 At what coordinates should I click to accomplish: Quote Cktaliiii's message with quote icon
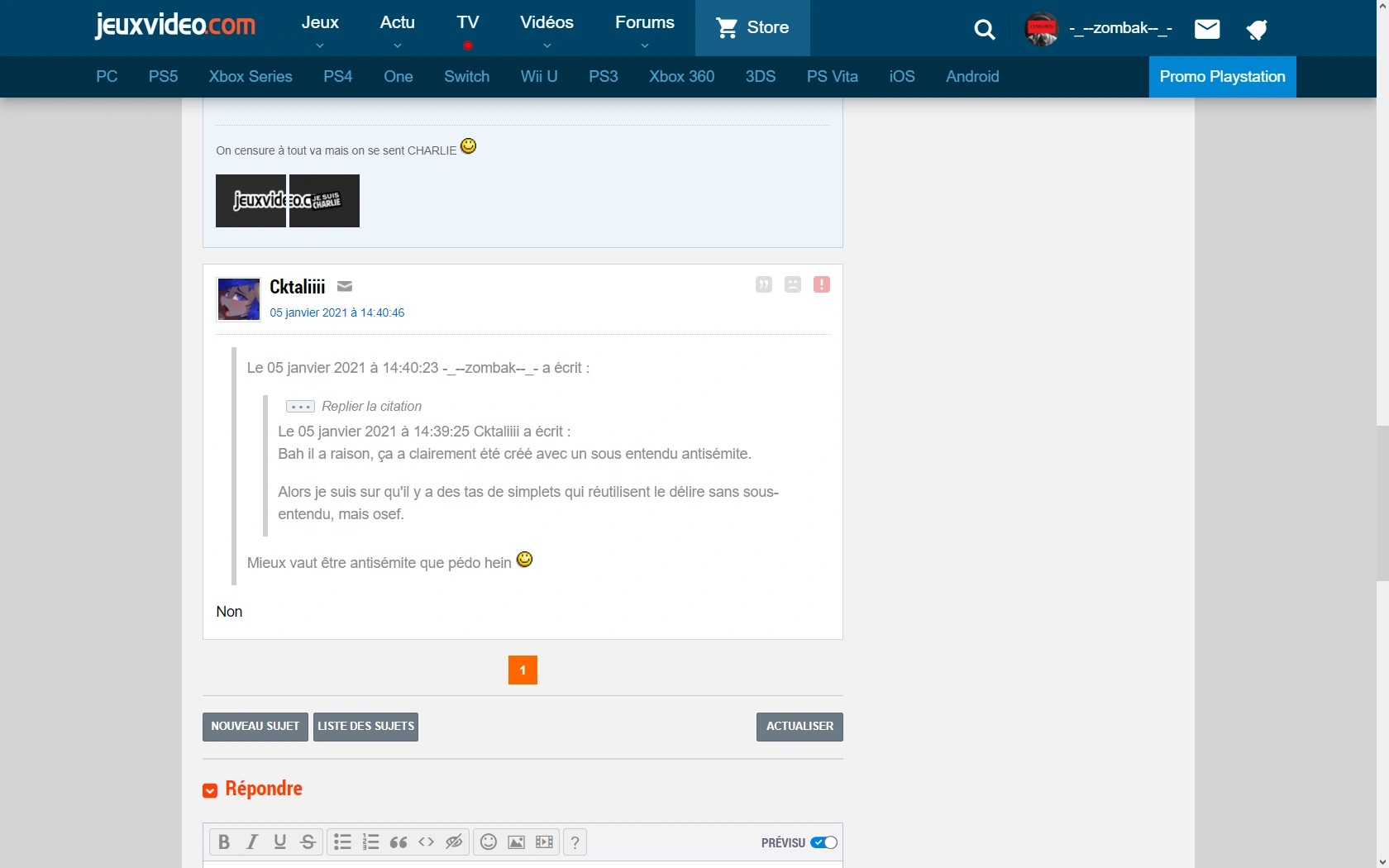(x=764, y=284)
